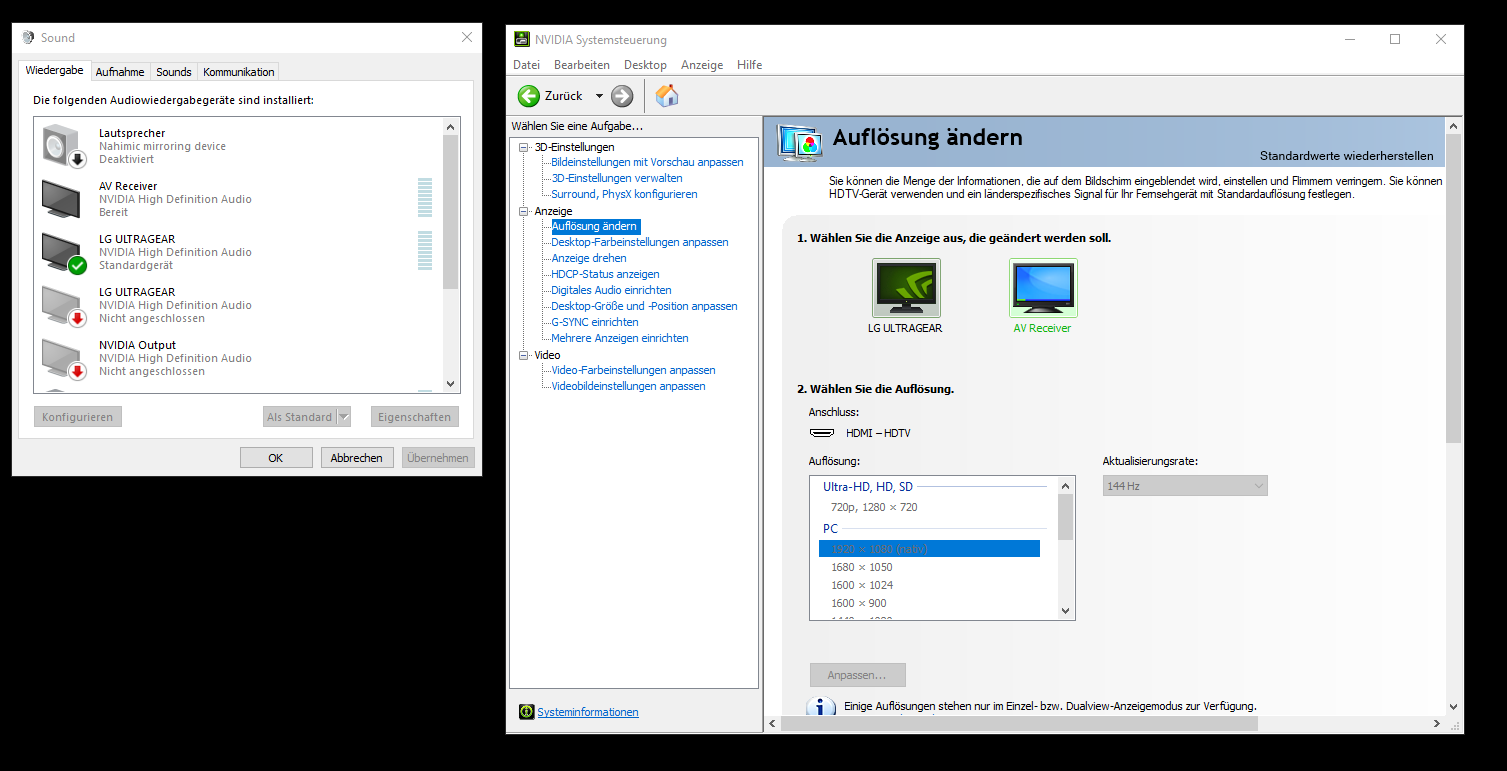Viewport: 1507px width, 771px height.
Task: Click the OK button in Sound window
Action: click(x=276, y=458)
